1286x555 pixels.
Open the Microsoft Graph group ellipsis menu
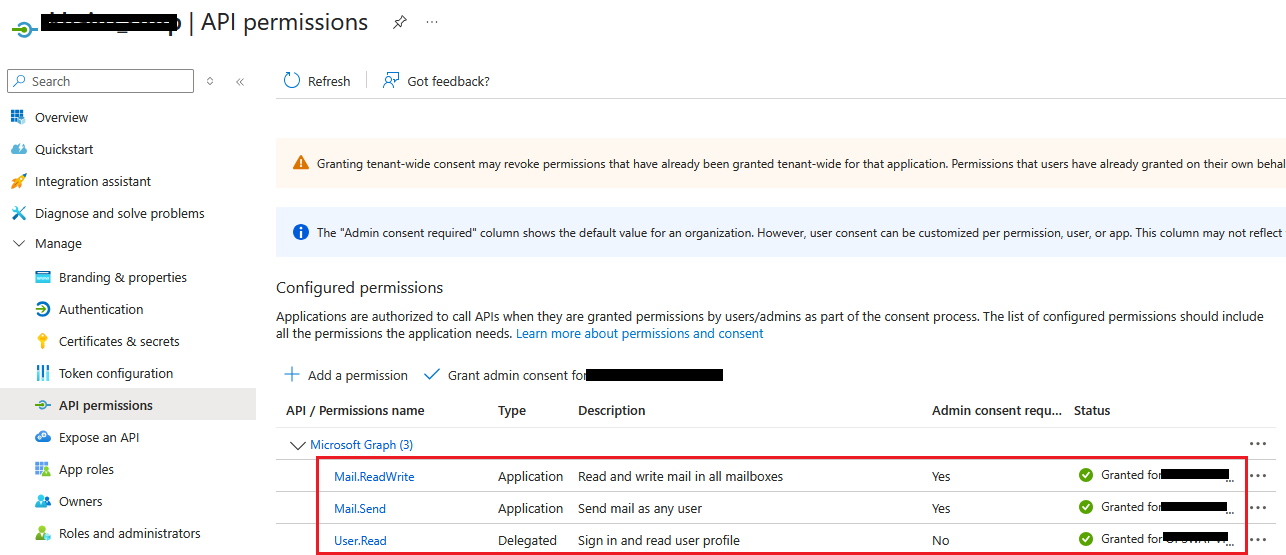[1258, 444]
